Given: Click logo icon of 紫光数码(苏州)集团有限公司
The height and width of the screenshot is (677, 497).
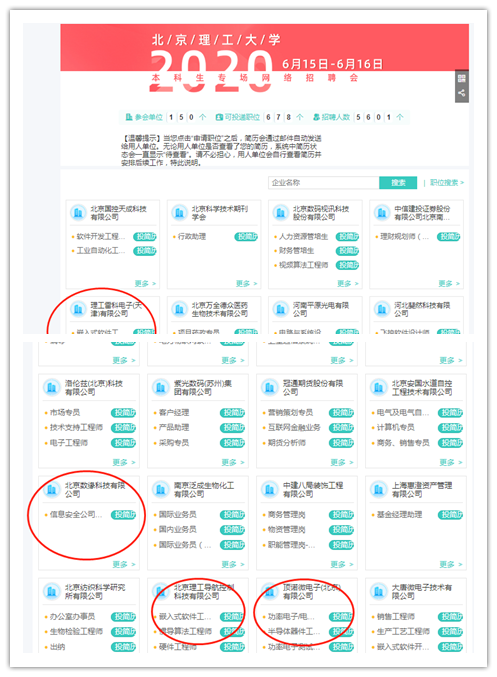Looking at the screenshot, I should pos(161,387).
